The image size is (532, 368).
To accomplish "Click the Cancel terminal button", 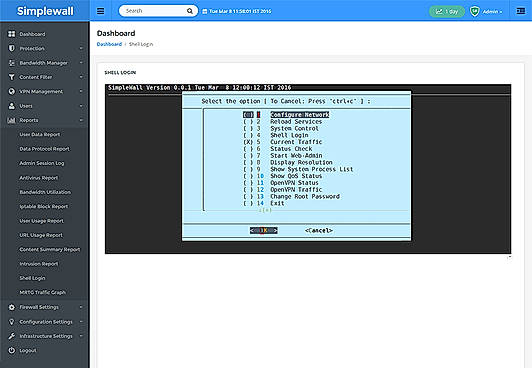I will point(319,231).
